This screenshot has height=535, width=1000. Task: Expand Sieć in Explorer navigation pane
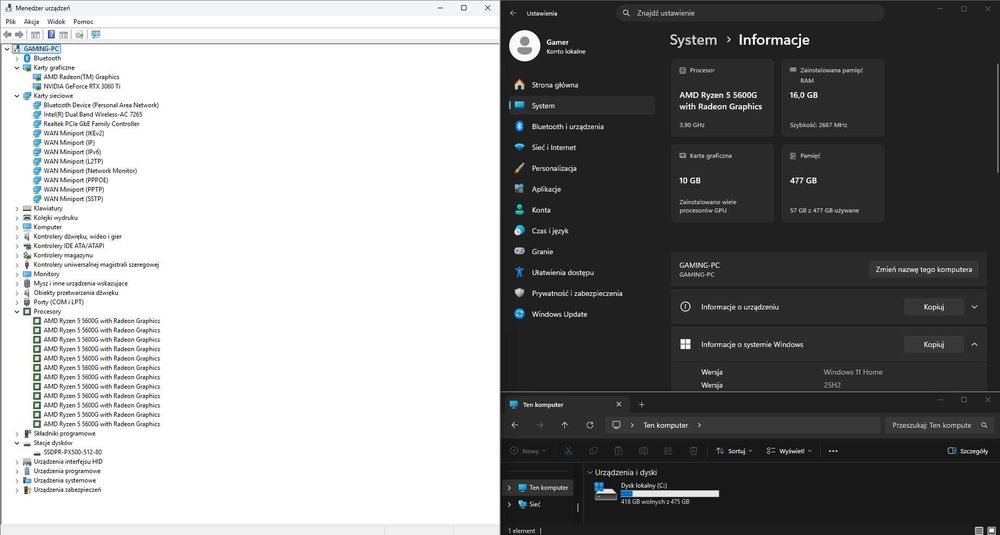coord(509,504)
